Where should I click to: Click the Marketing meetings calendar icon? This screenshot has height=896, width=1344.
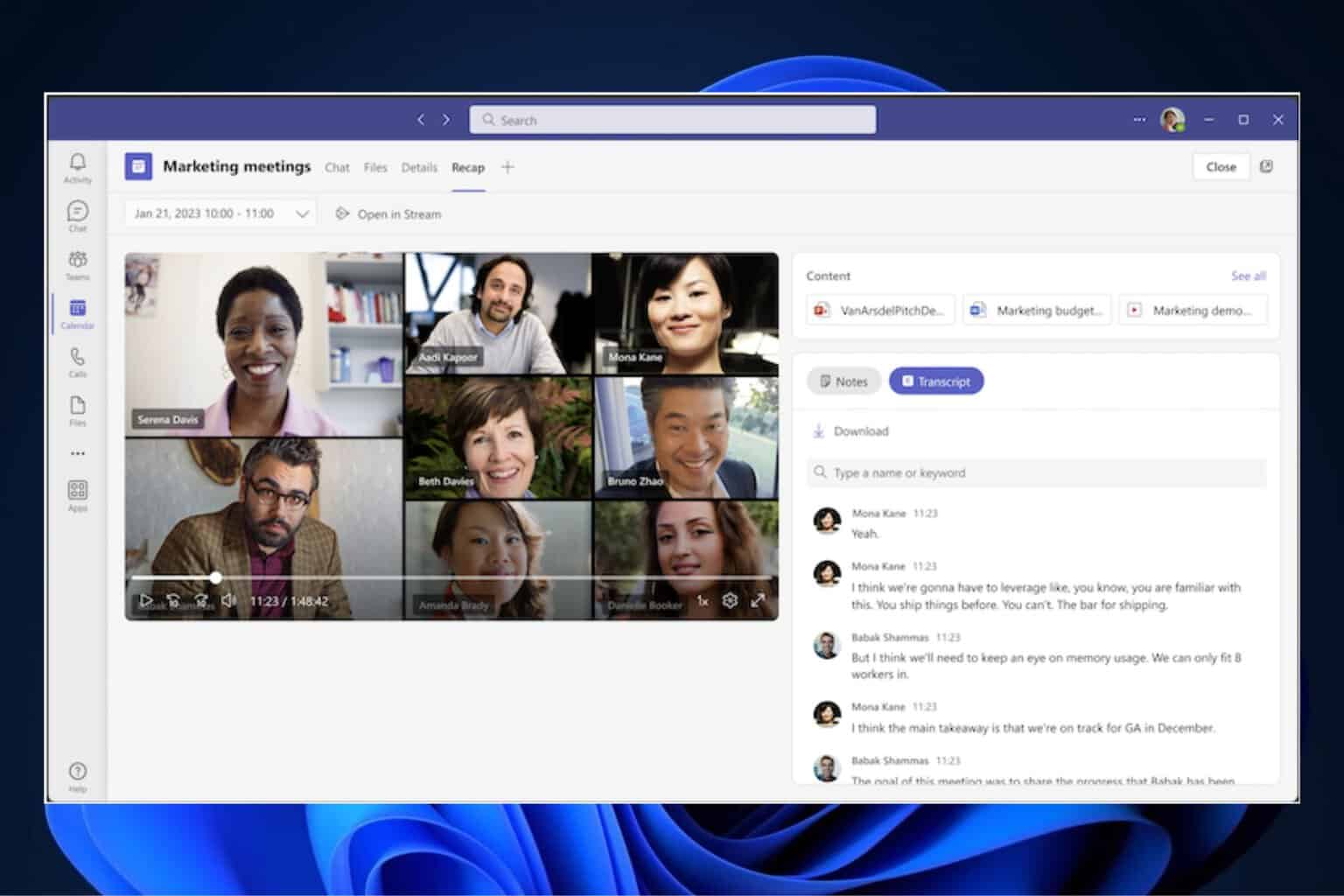tap(138, 166)
